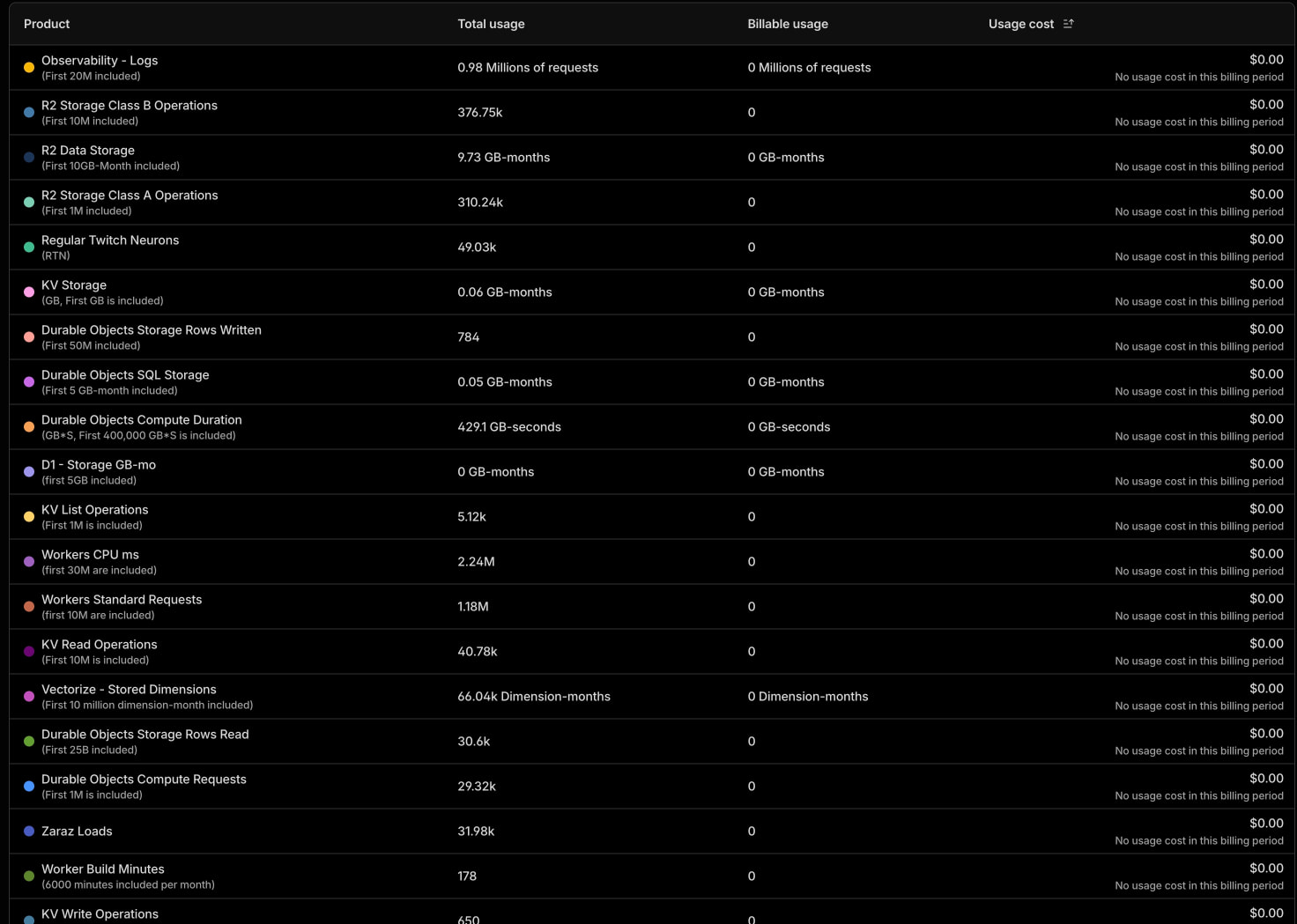The height and width of the screenshot is (924, 1297).
Task: Click the orange dot beside Durable Objects Compute Duration
Action: 29,426
